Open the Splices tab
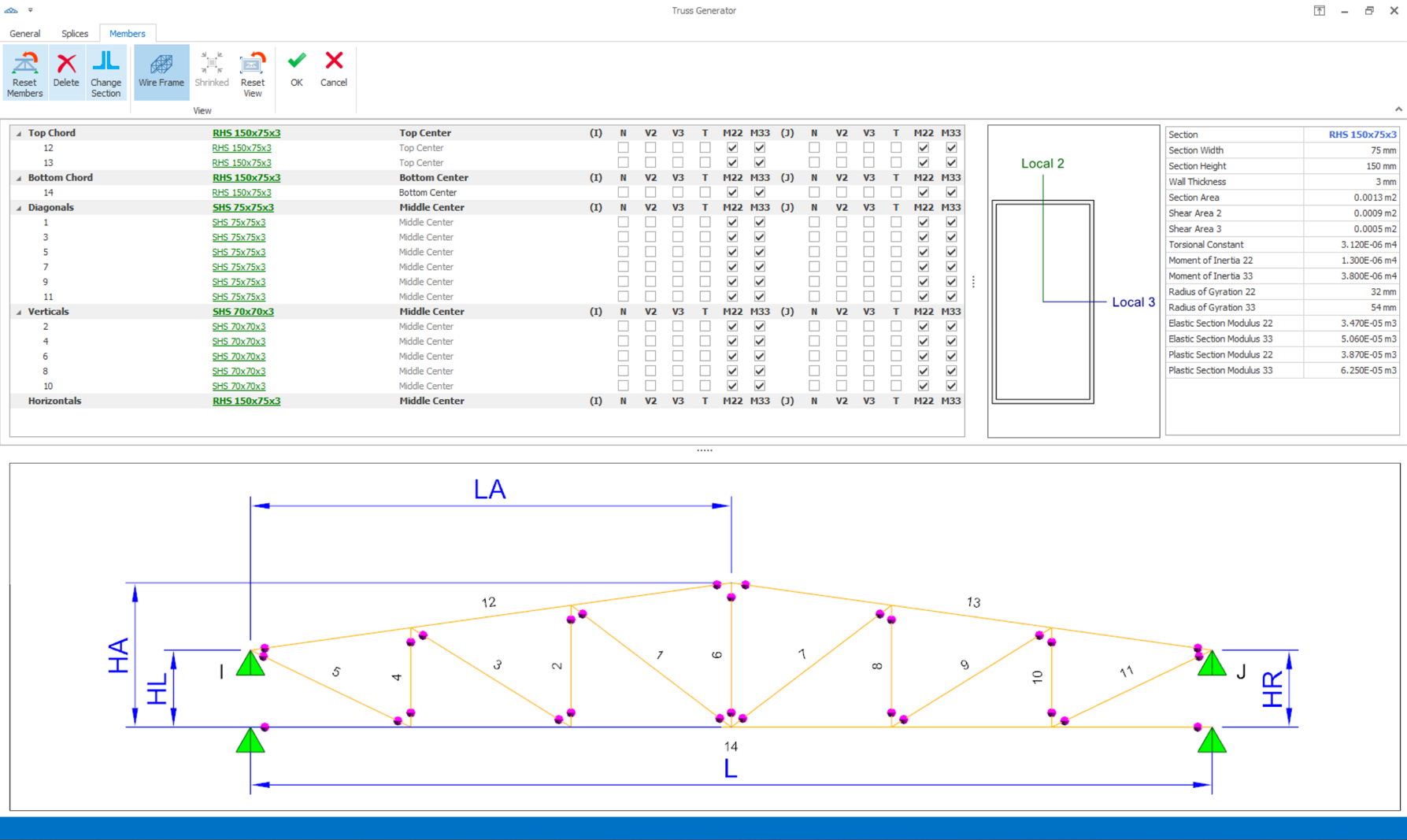The width and height of the screenshot is (1407, 840). click(75, 34)
